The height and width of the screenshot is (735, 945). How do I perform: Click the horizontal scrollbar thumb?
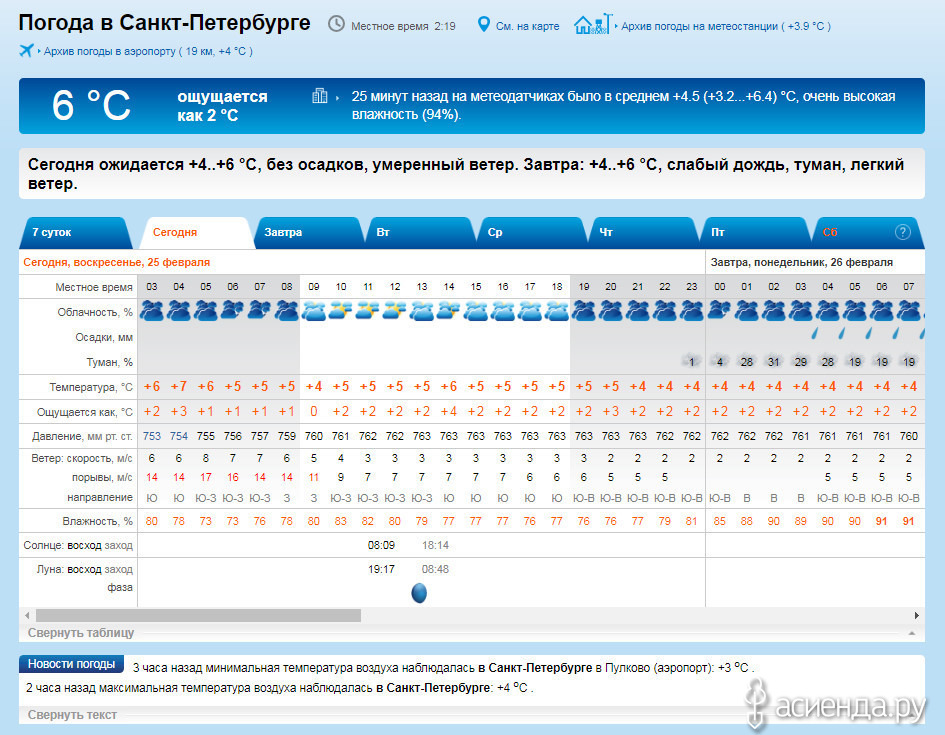click(x=198, y=615)
